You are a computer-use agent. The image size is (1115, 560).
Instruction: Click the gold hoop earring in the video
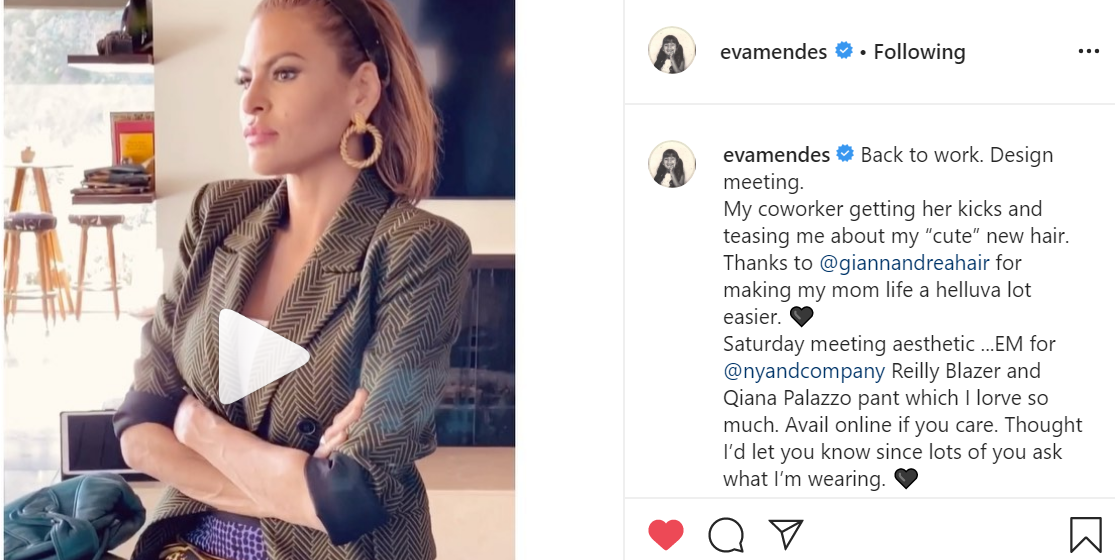(361, 141)
